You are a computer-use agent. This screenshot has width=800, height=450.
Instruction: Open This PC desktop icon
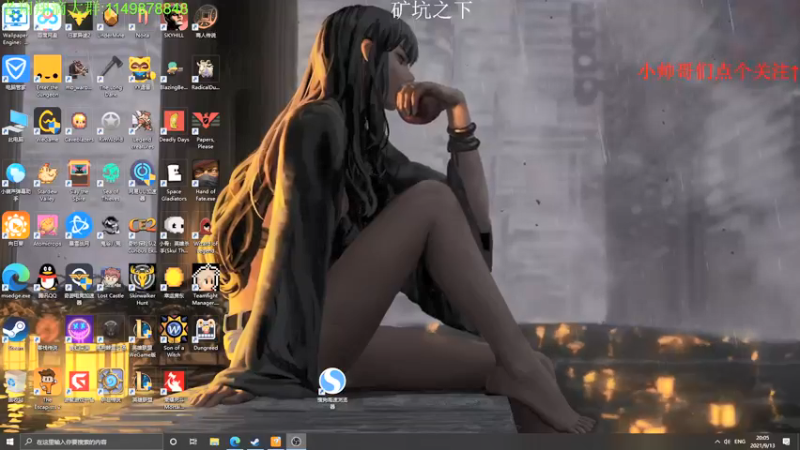pos(15,125)
